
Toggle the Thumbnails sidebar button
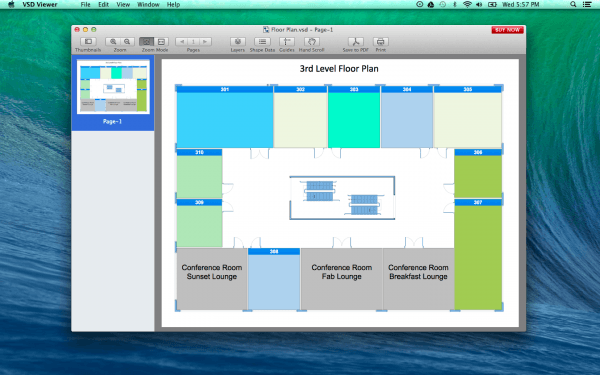pyautogui.click(x=88, y=42)
